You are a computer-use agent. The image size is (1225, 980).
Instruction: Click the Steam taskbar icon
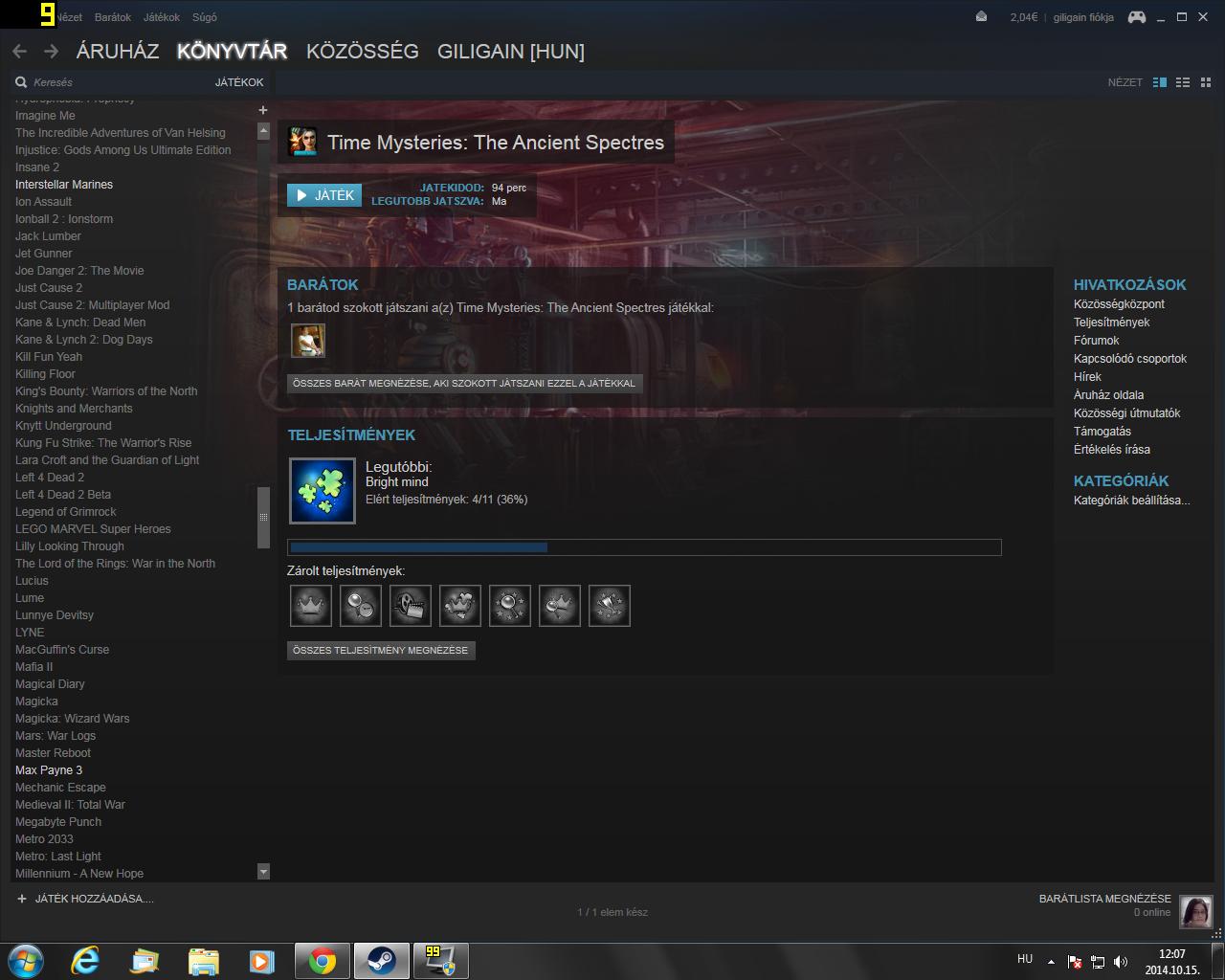coord(382,961)
